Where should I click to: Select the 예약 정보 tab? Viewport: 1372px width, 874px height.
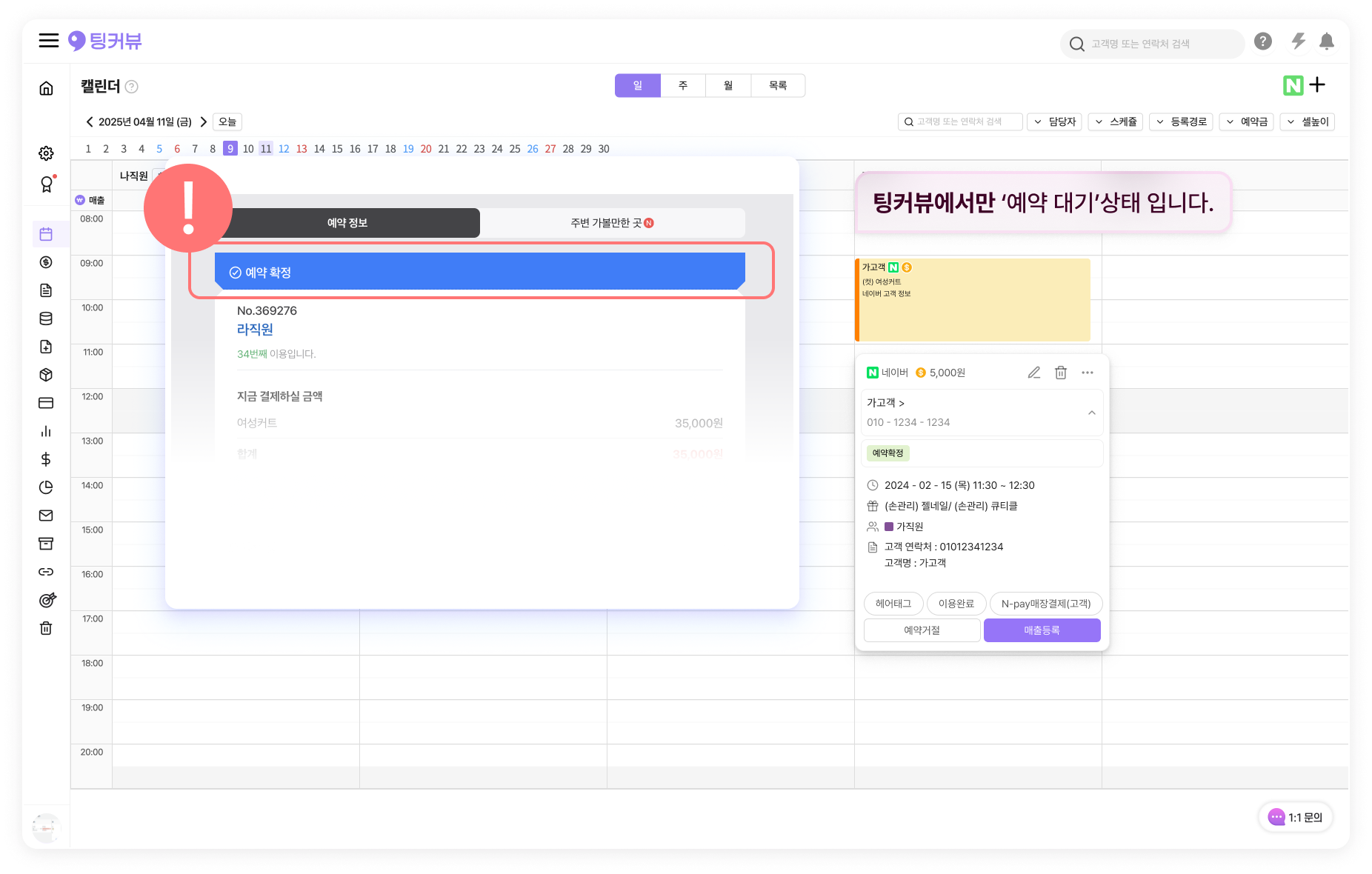(347, 223)
